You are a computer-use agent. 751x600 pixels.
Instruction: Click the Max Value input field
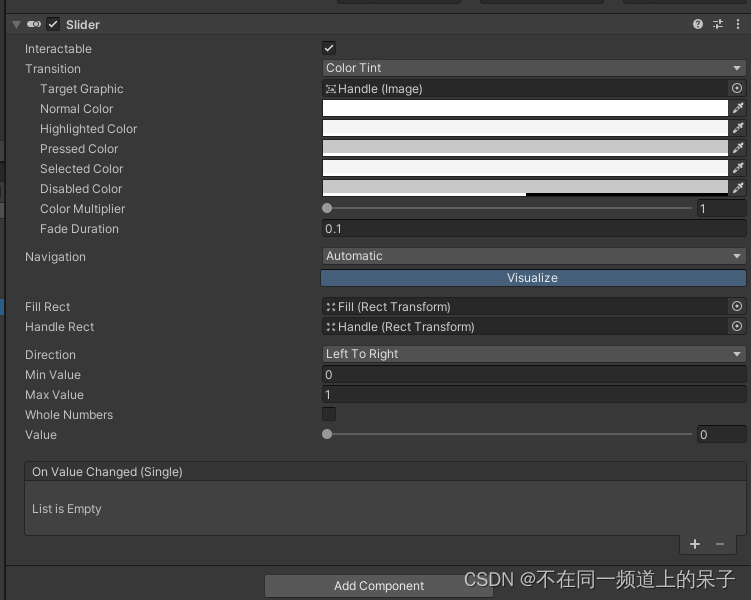534,395
